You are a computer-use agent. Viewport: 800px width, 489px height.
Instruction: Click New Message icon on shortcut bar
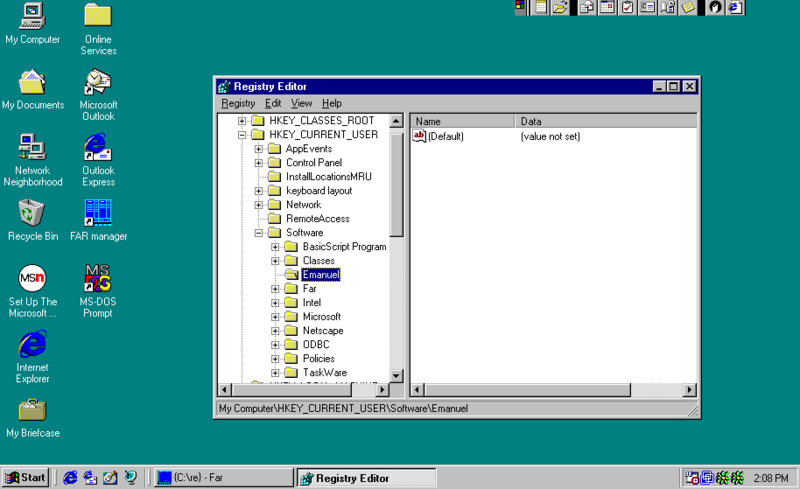tap(587, 7)
